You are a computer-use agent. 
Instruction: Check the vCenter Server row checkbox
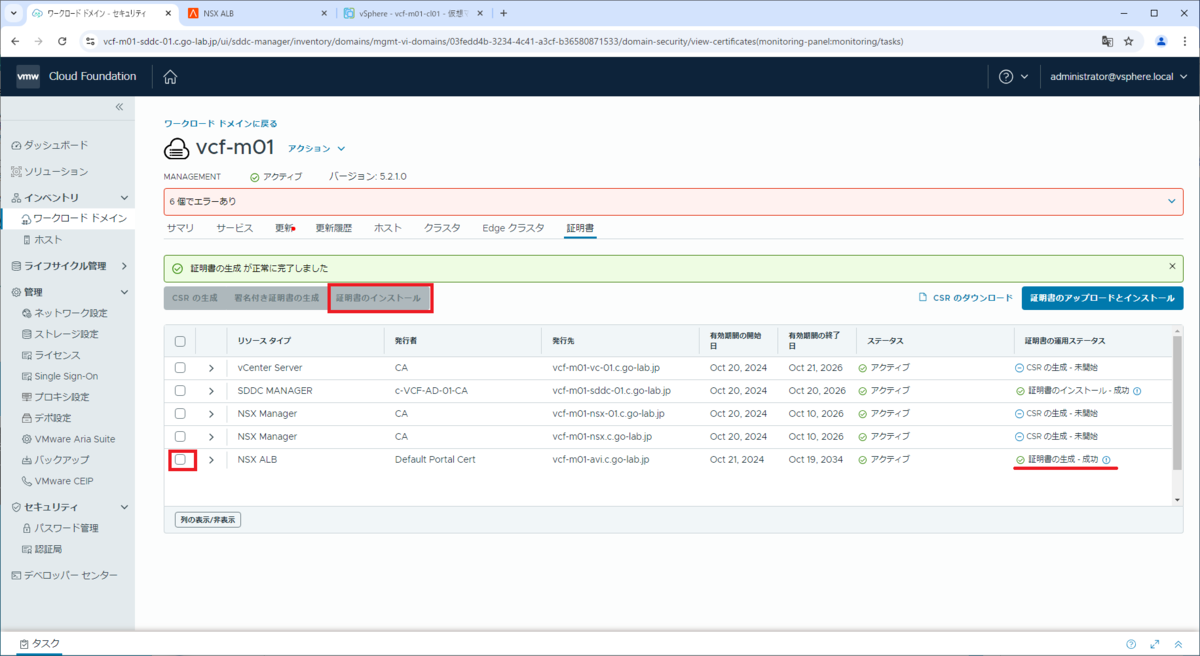coord(180,368)
